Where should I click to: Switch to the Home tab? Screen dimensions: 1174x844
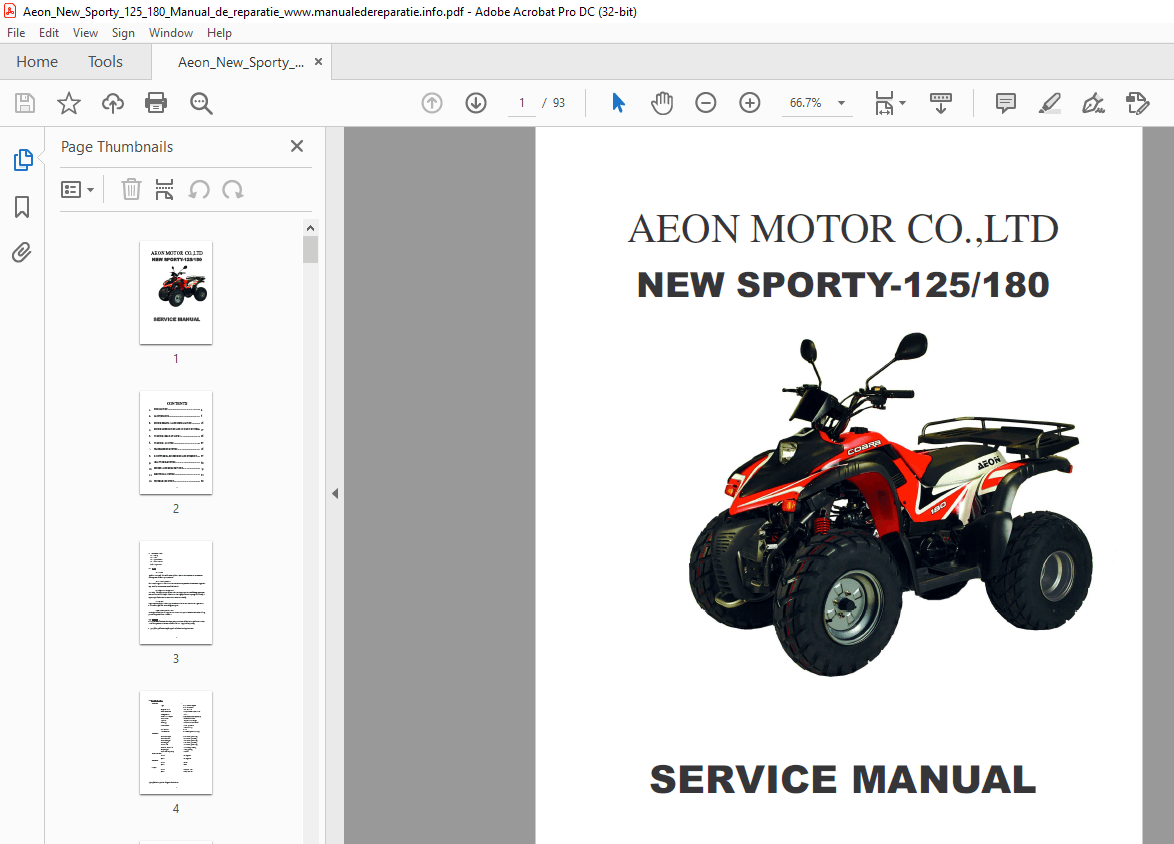37,61
